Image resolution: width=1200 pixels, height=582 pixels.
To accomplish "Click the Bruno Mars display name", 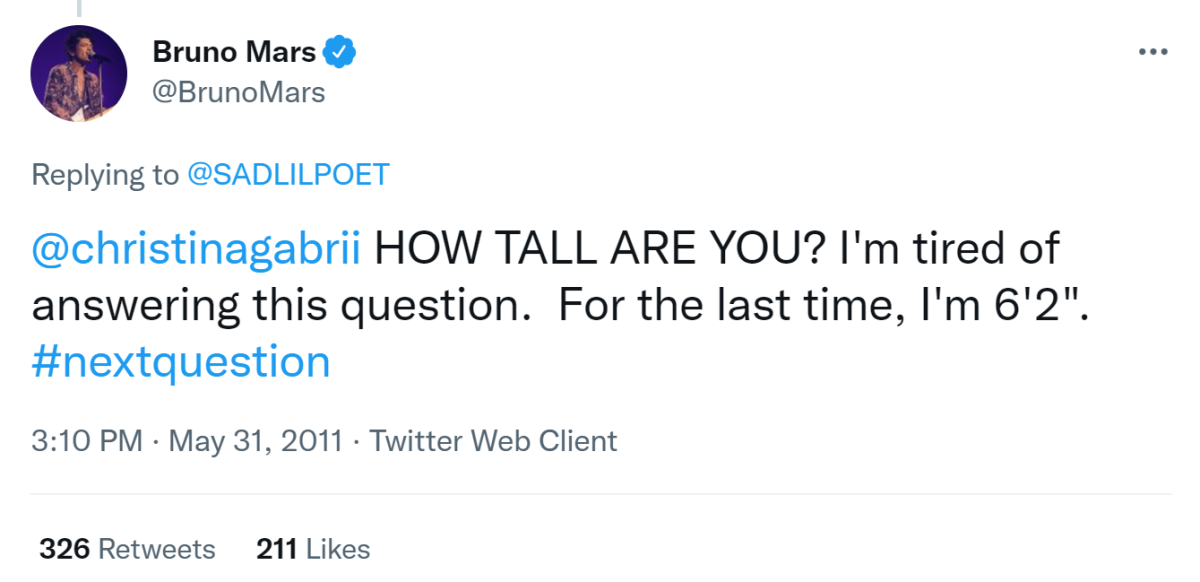I will (x=234, y=52).
